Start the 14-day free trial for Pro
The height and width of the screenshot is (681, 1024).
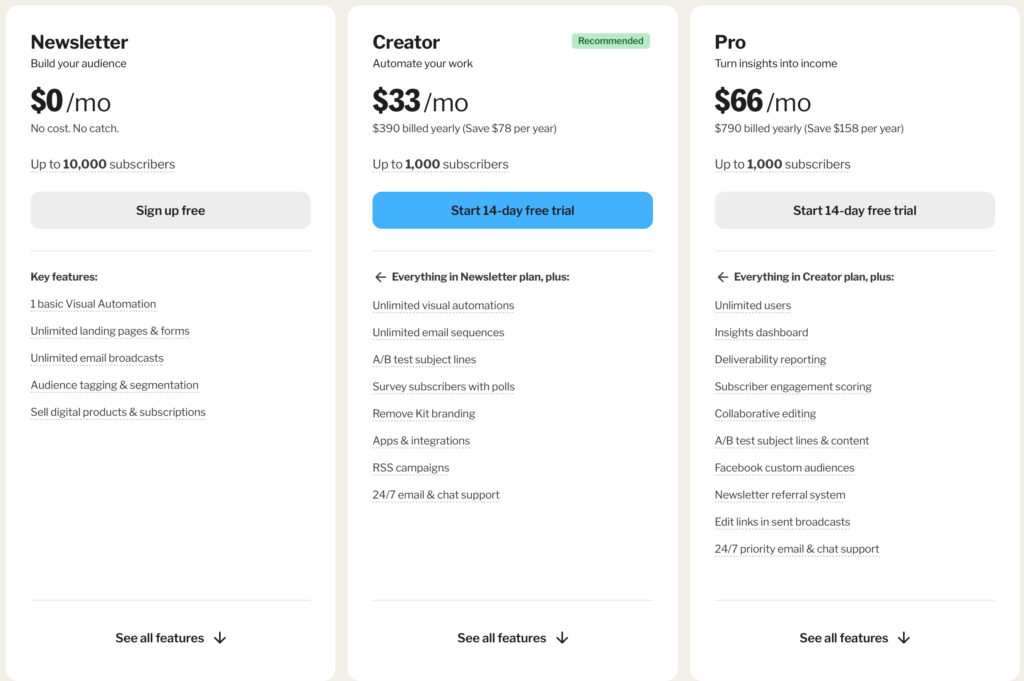(x=854, y=210)
